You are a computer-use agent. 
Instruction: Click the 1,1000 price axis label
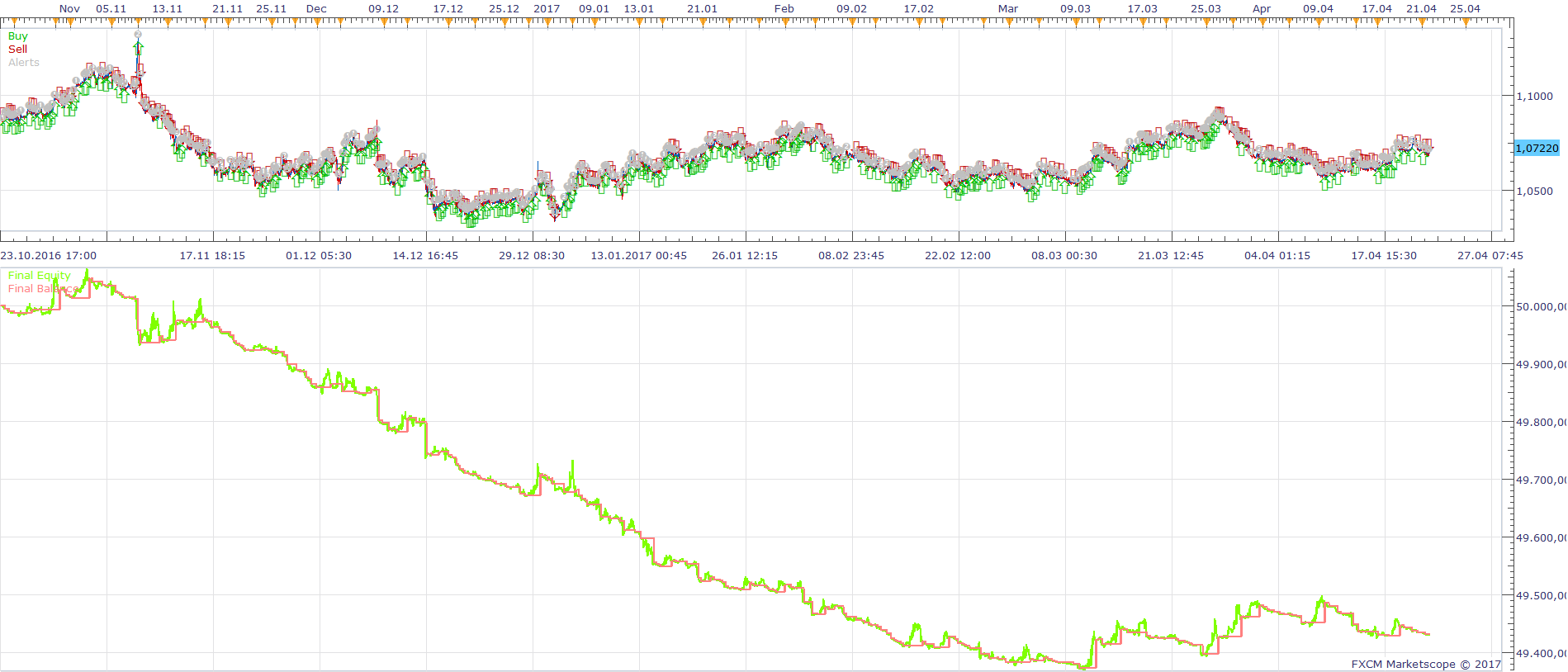(x=1534, y=97)
